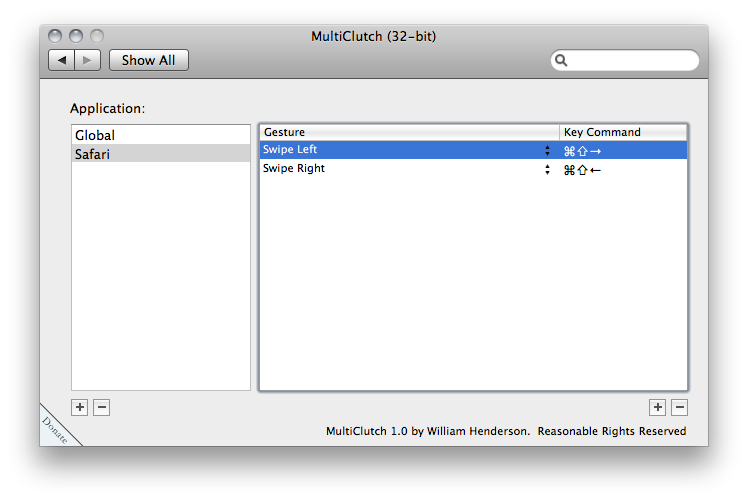Screen dimensions: 748x501
Task: Add a new gesture with the plus button
Action: tap(657, 407)
